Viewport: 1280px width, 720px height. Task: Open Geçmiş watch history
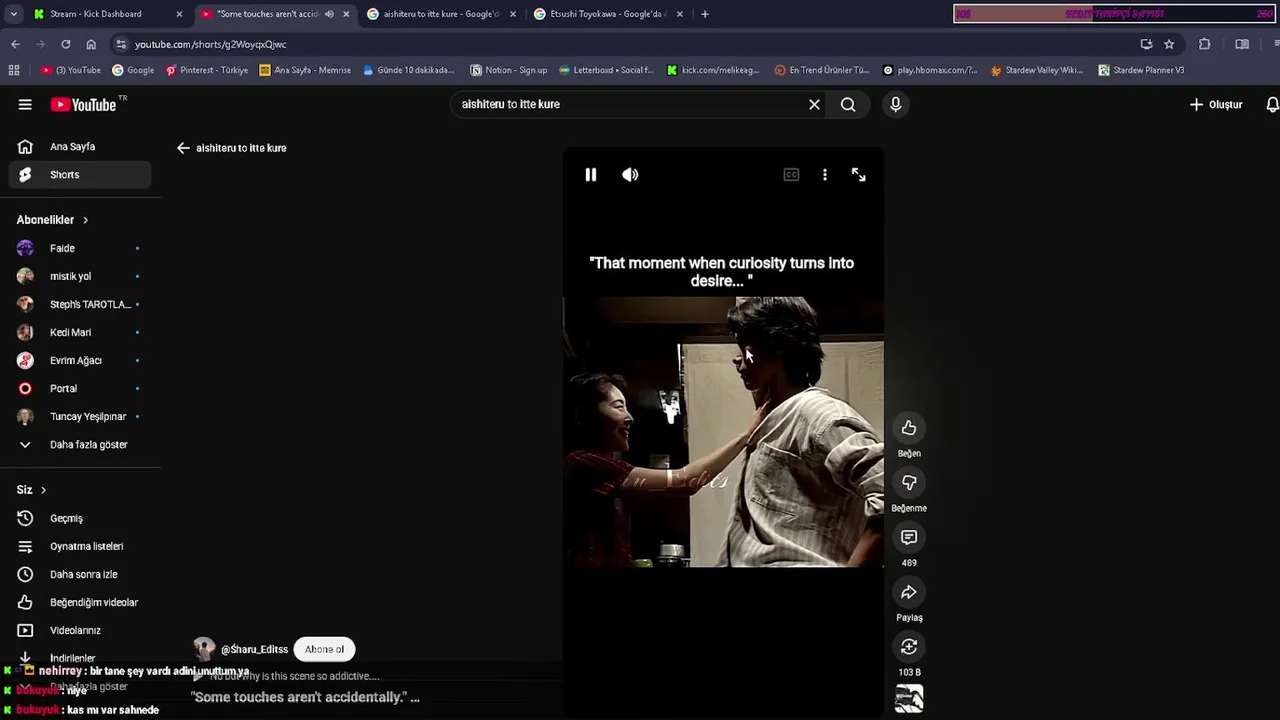click(80, 518)
